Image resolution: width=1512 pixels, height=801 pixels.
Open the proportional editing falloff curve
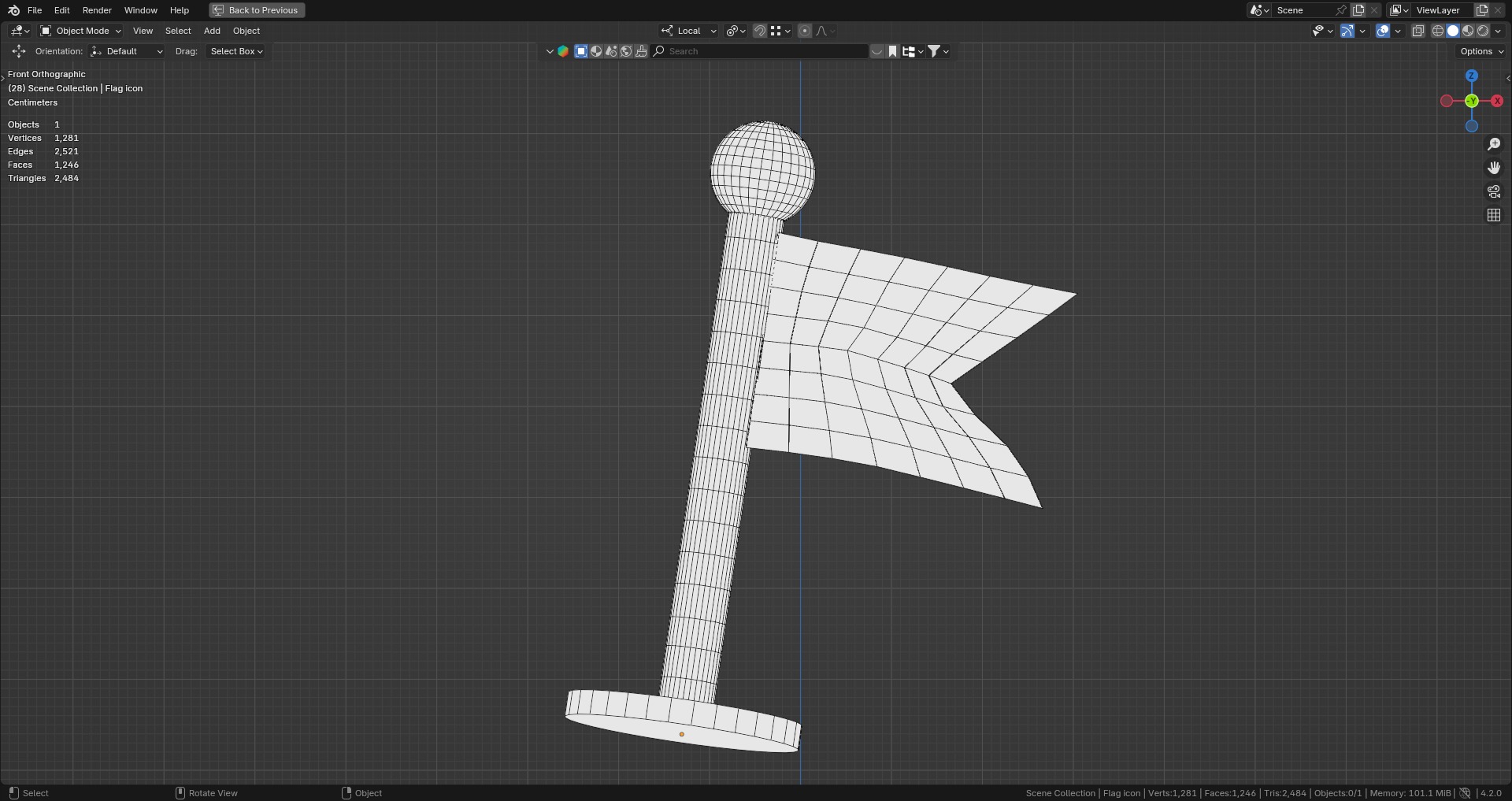click(825, 31)
